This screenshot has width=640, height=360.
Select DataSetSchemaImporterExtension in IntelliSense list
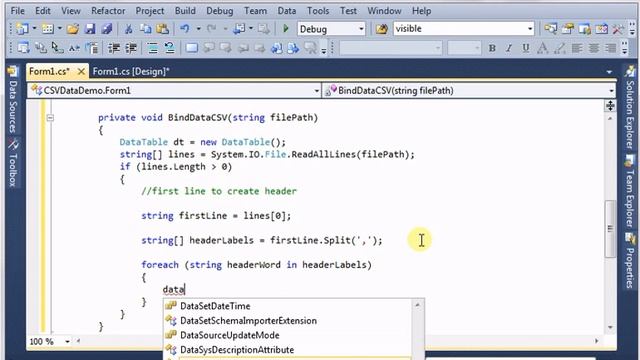(248, 321)
